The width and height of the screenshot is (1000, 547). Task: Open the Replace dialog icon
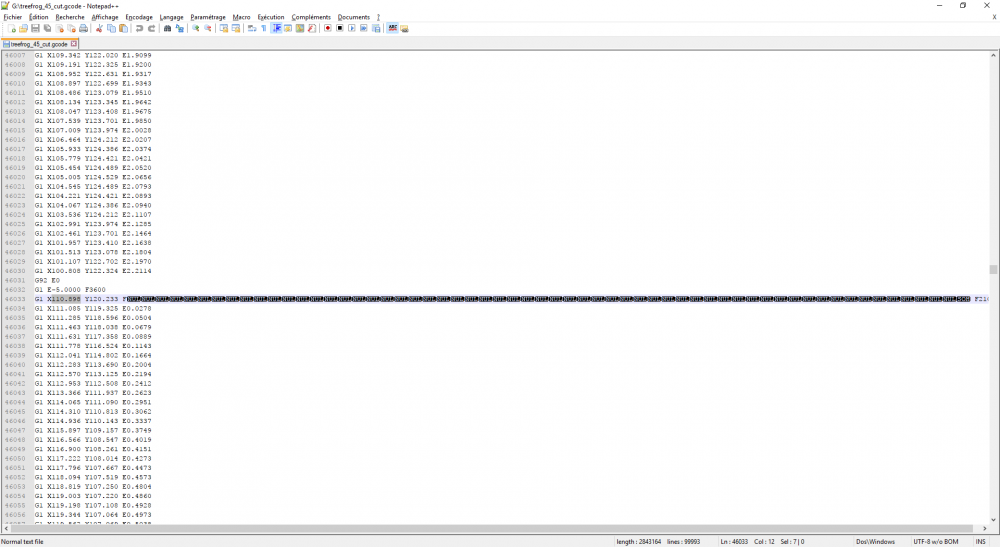179,28
